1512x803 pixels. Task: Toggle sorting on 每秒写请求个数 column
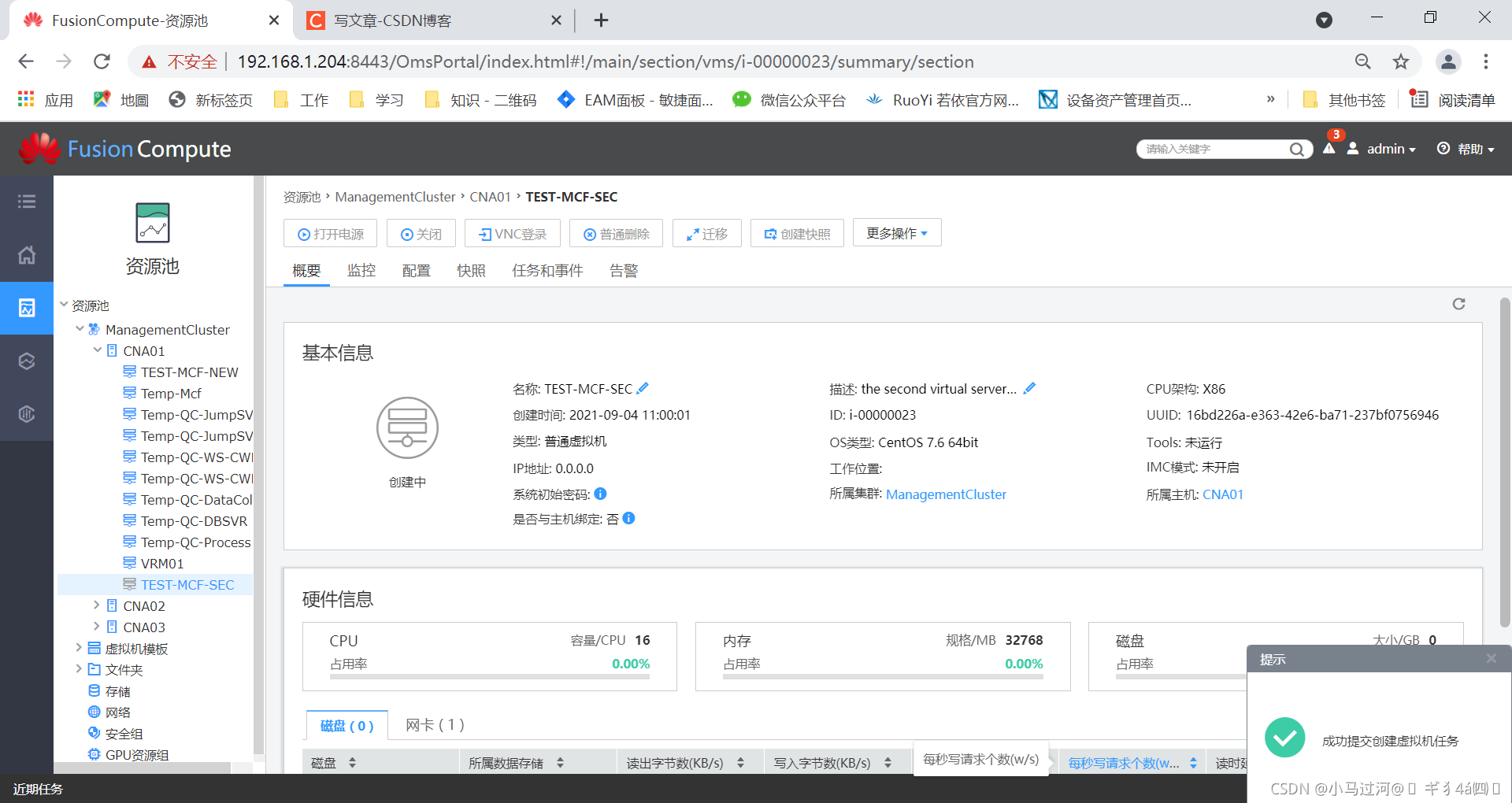pyautogui.click(x=1193, y=761)
